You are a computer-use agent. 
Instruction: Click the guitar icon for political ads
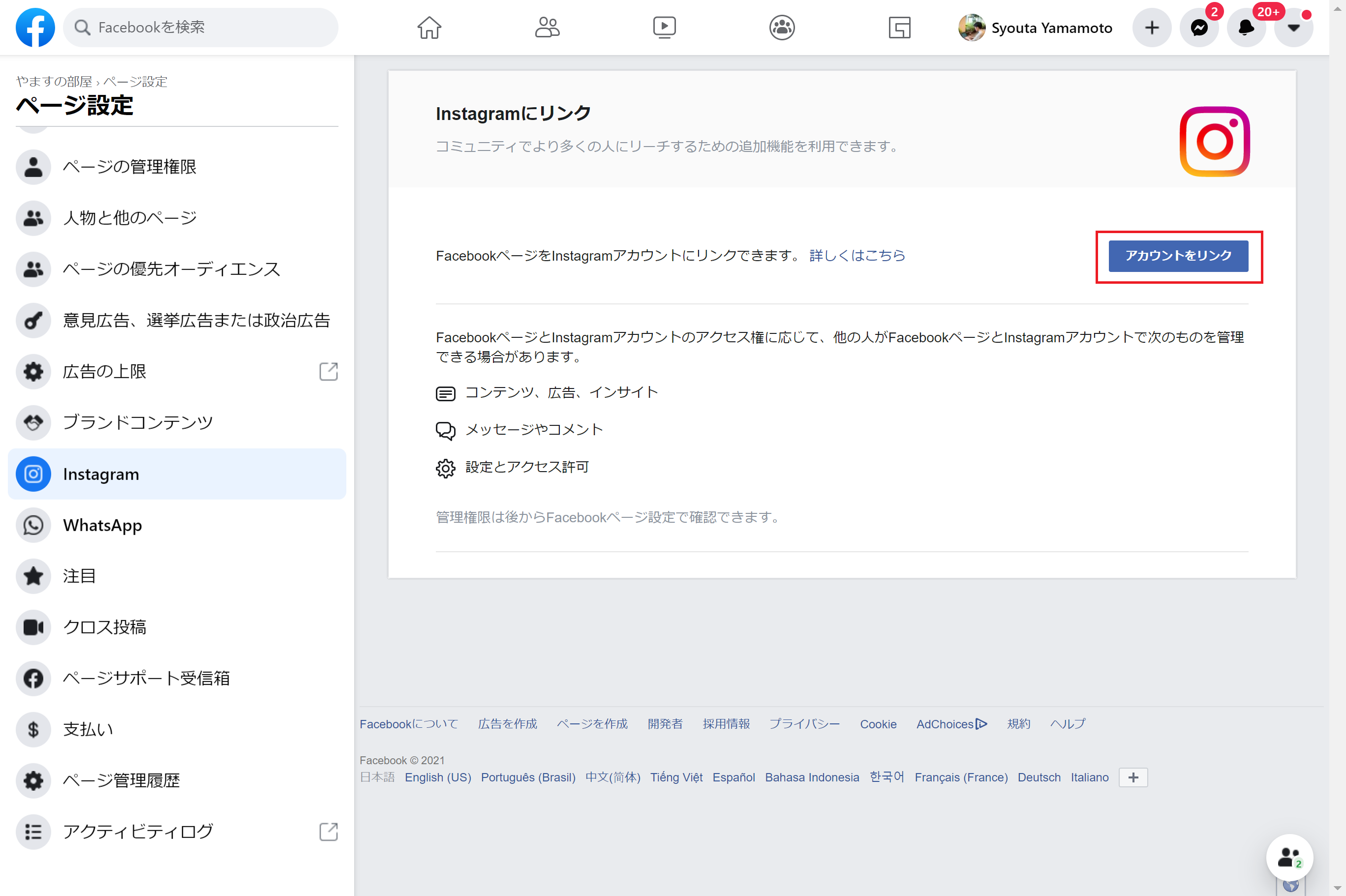tap(33, 320)
